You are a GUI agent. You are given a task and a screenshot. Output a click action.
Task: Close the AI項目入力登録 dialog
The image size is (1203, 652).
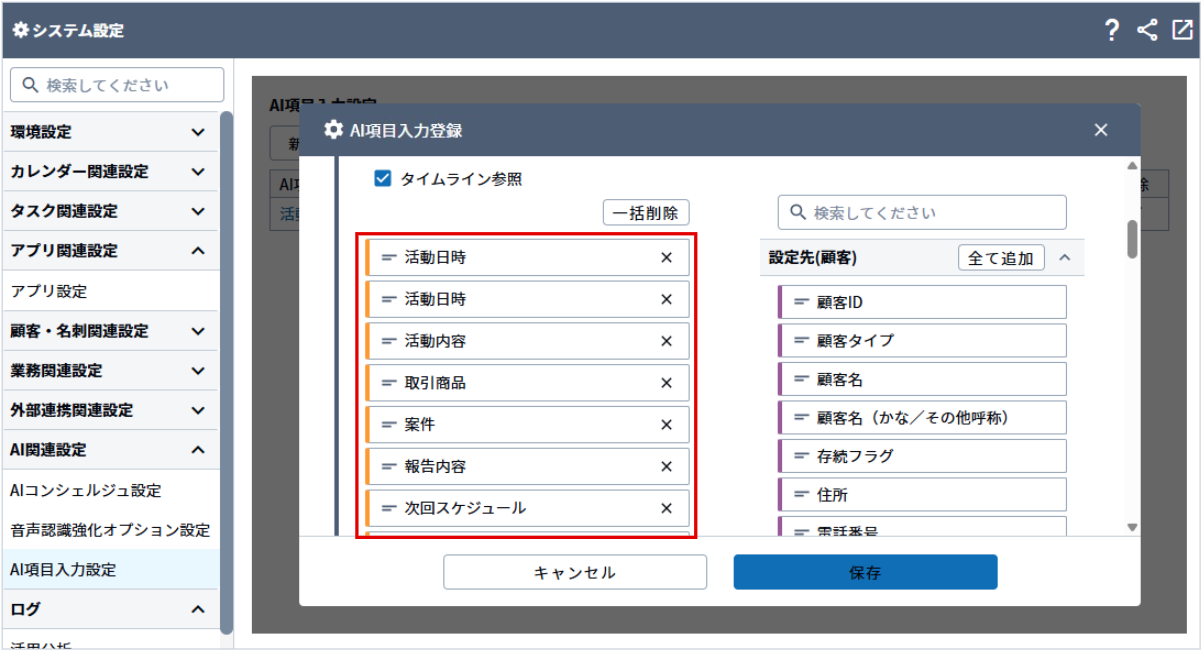(x=1101, y=130)
